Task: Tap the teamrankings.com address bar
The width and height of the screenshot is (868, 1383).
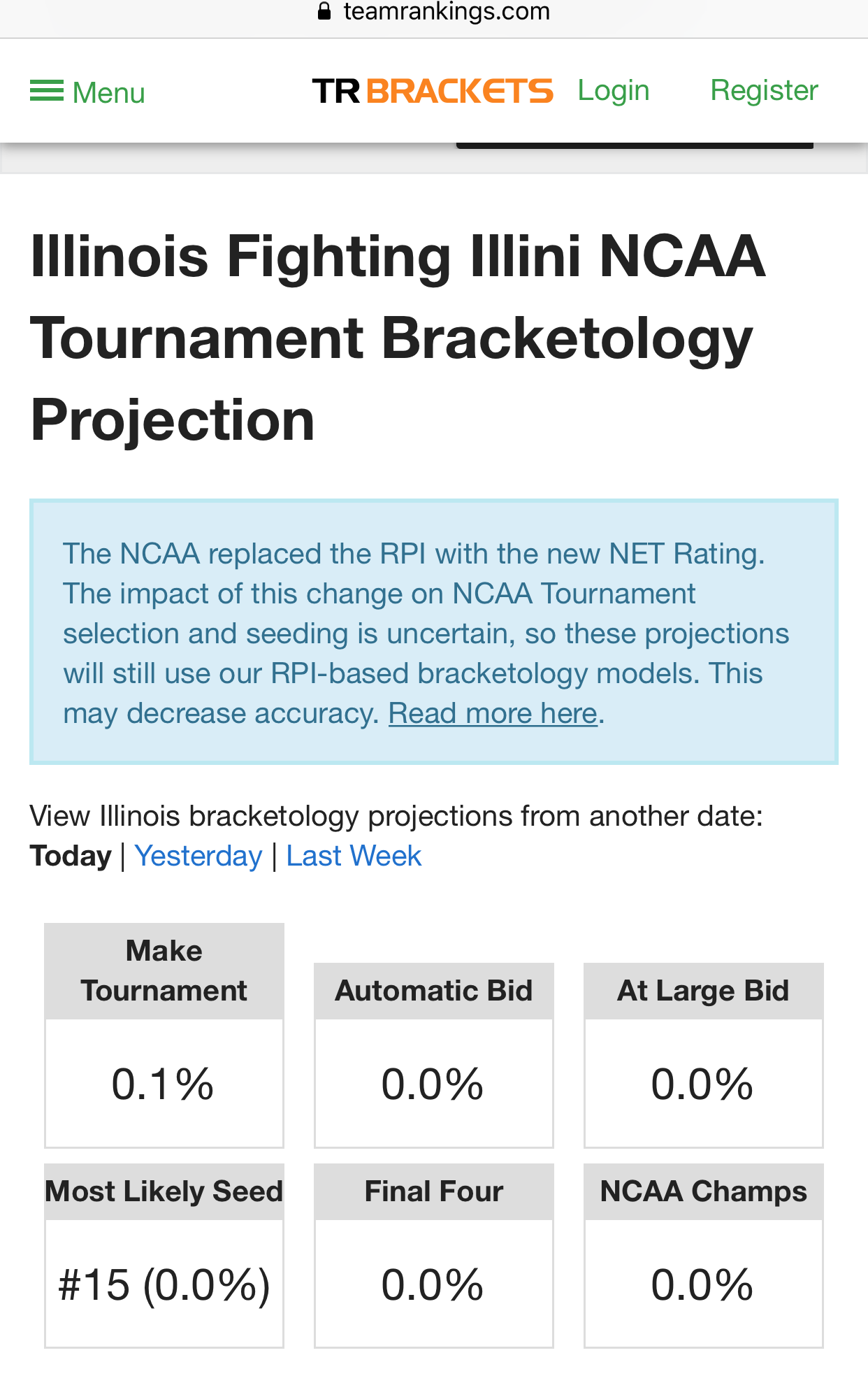Action: pyautogui.click(x=447, y=12)
